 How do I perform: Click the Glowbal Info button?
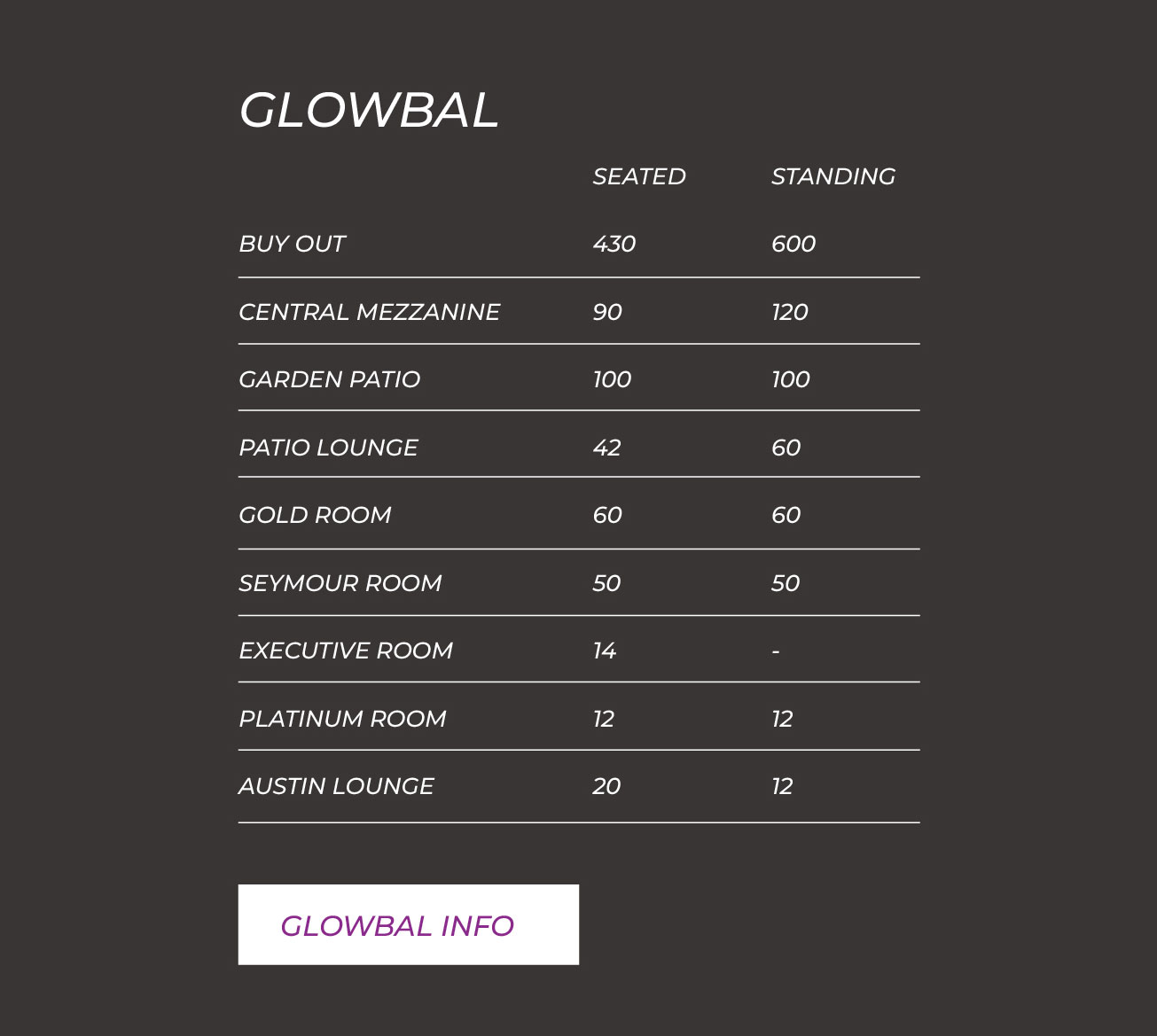pyautogui.click(x=408, y=924)
